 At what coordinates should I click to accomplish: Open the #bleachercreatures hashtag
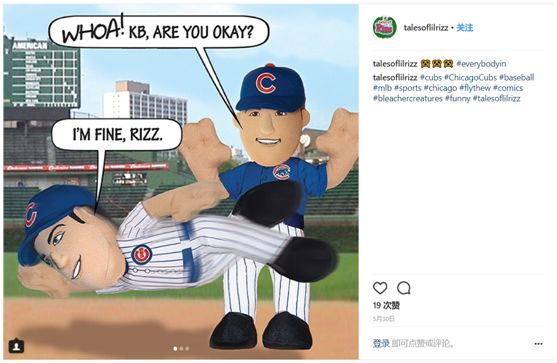[408, 98]
